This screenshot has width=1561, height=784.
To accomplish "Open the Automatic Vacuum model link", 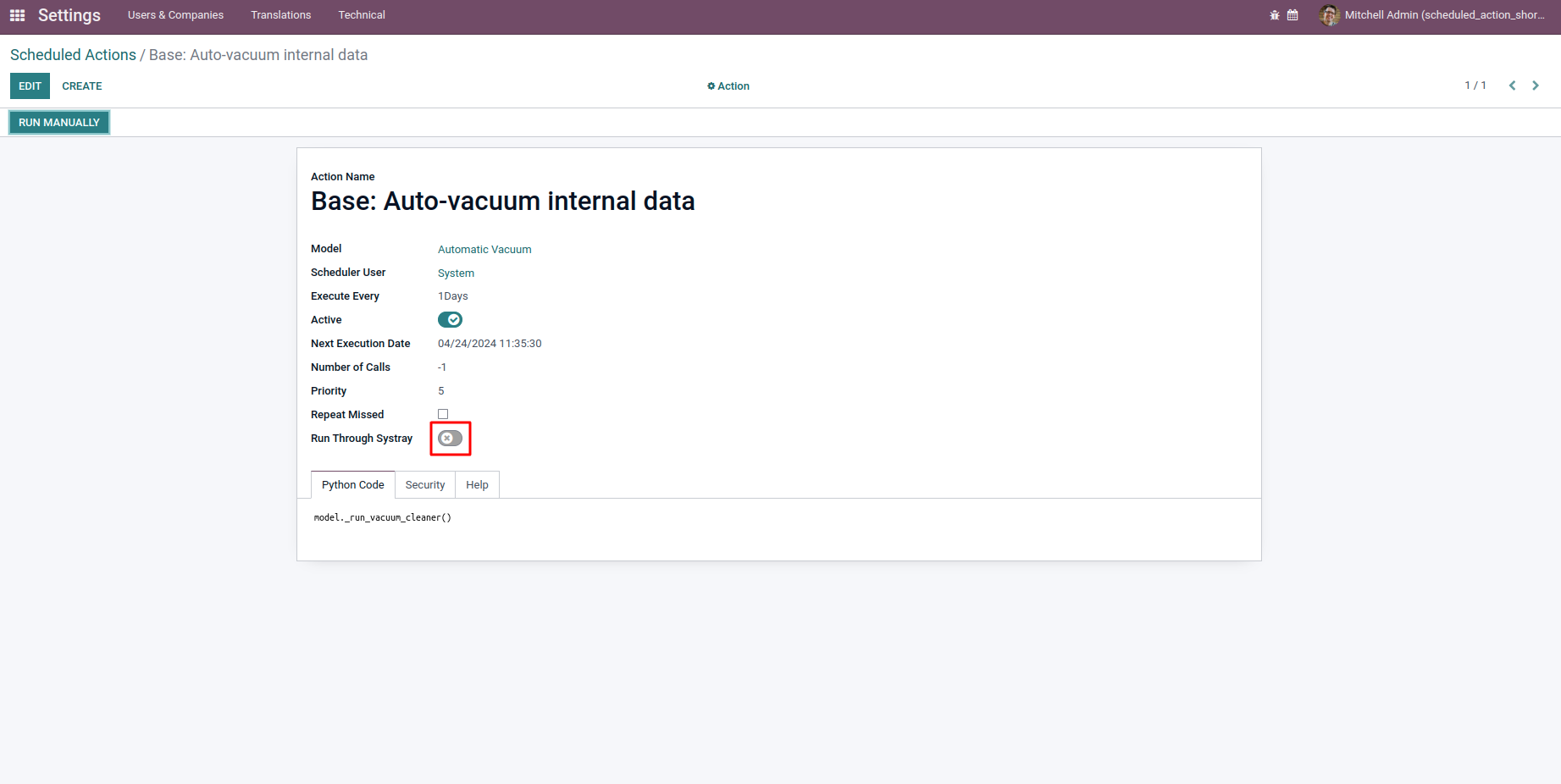I will click(x=484, y=250).
